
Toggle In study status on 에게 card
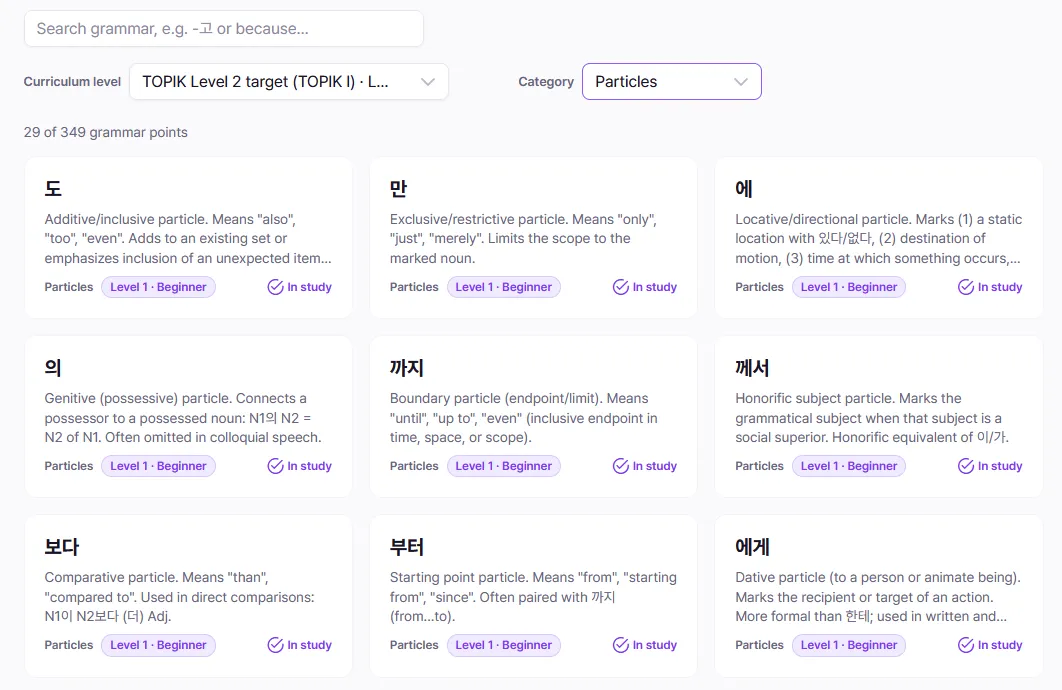(x=990, y=645)
